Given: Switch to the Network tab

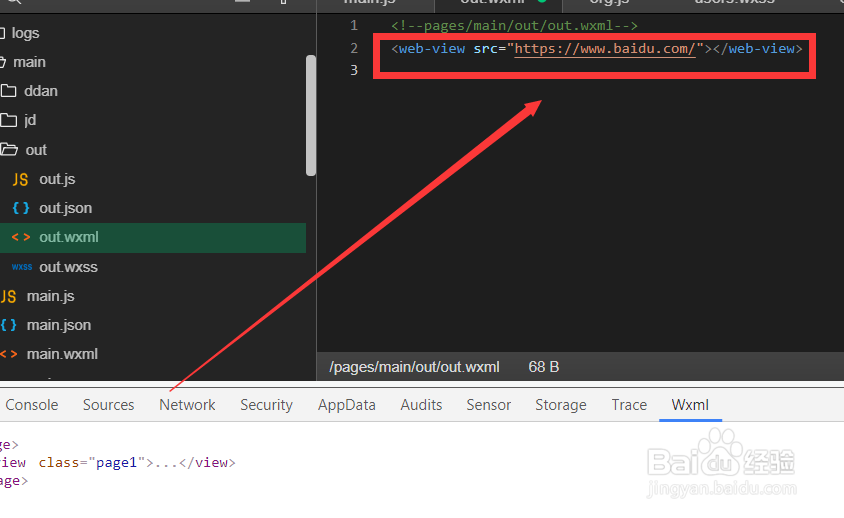Looking at the screenshot, I should tap(187, 405).
